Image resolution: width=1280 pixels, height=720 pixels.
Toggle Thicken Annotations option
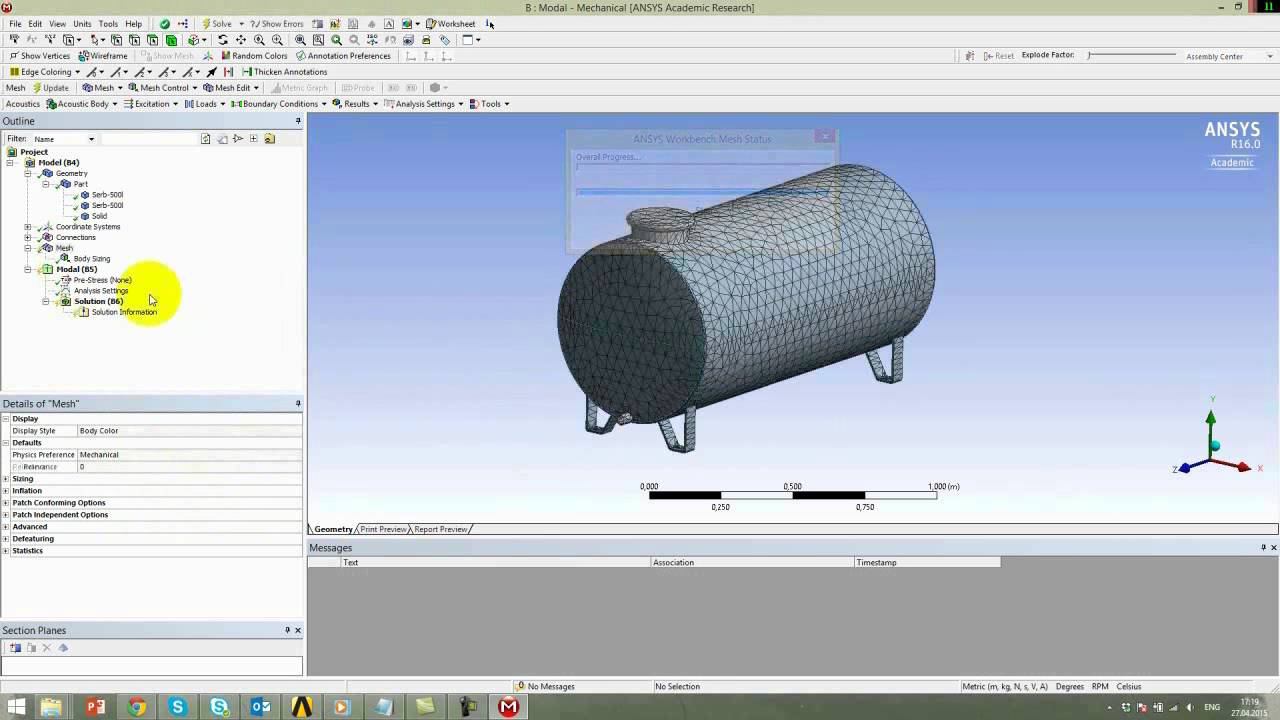284,72
